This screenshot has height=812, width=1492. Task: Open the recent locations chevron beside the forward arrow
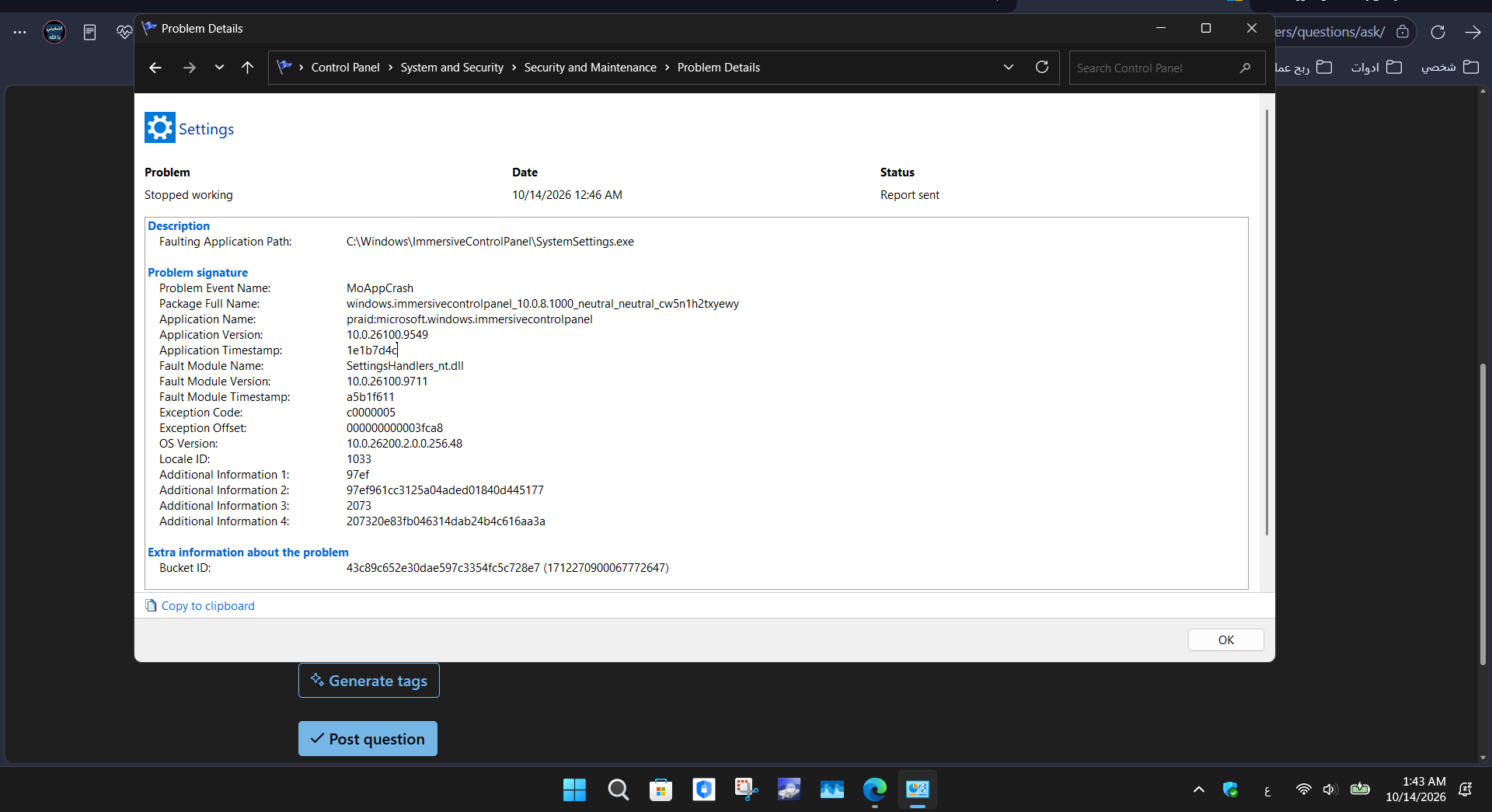[x=219, y=68]
